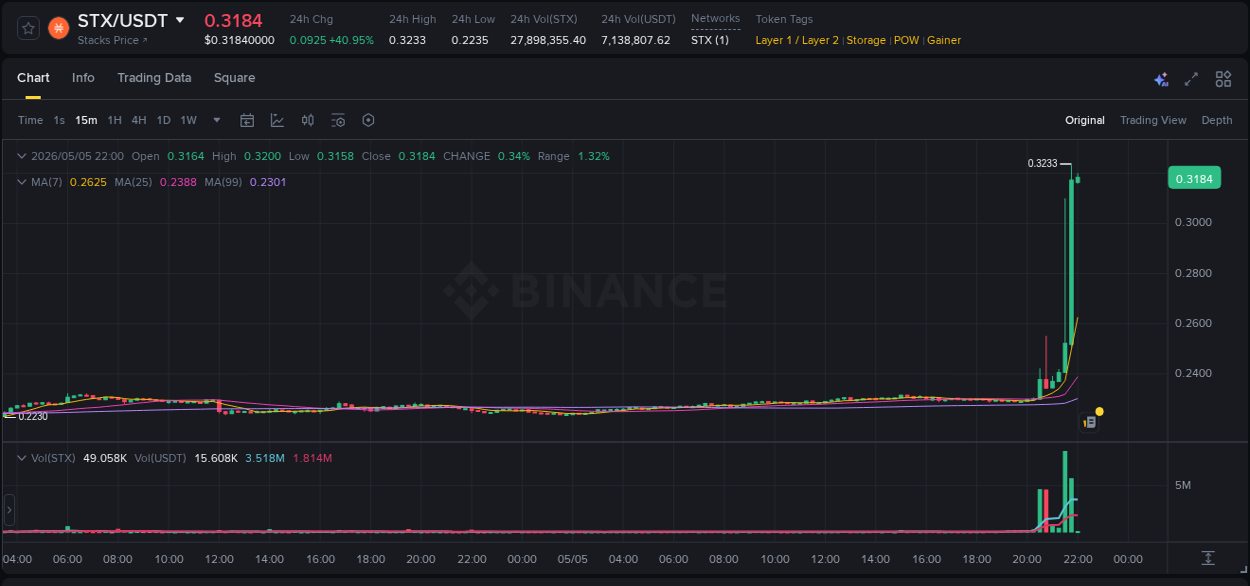Viewport: 1250px width, 586px height.
Task: Click the MA(99) value 0.2301
Action: coord(268,182)
